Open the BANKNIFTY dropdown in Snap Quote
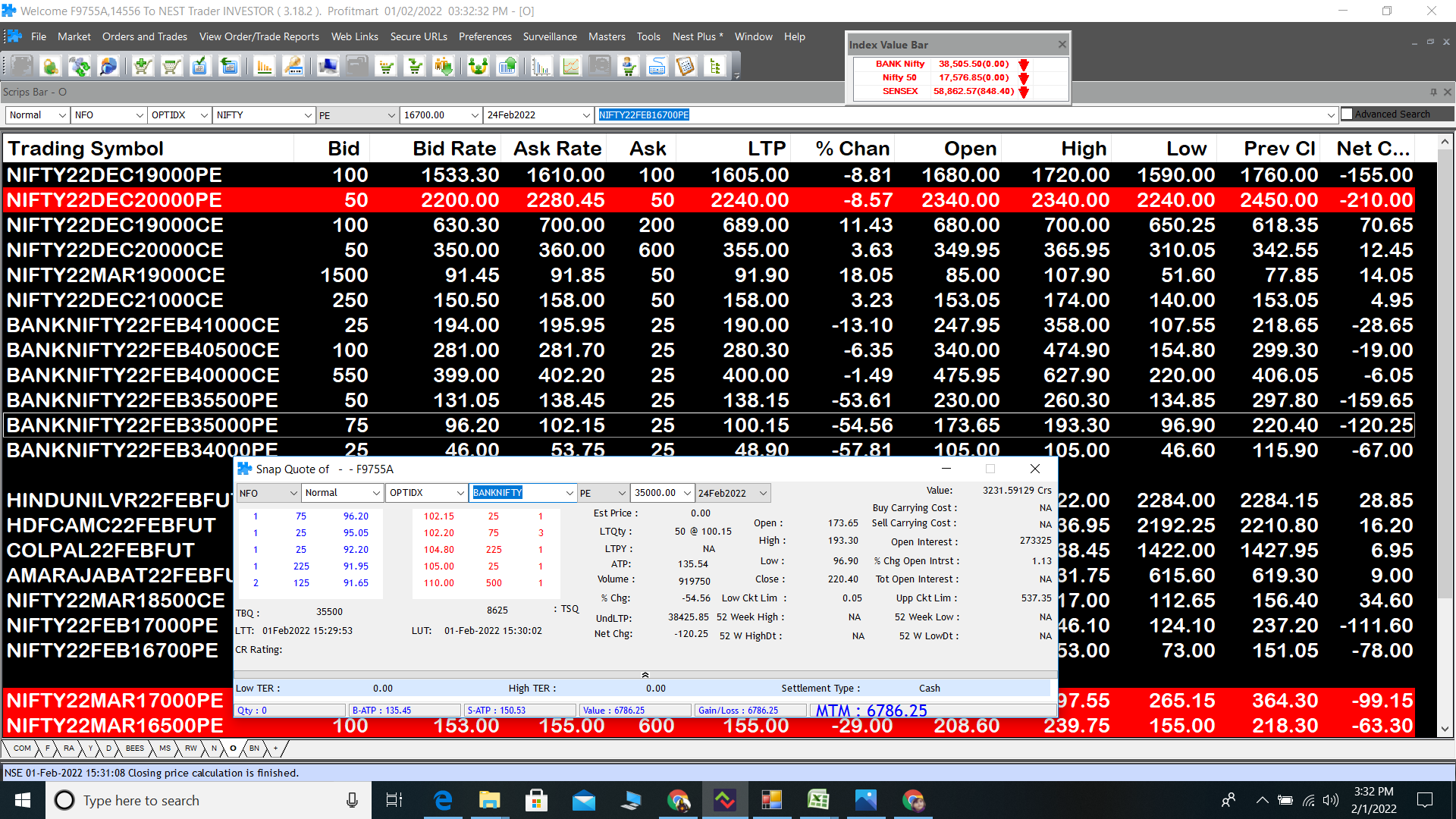Screen dimensions: 1456x819 [570, 493]
